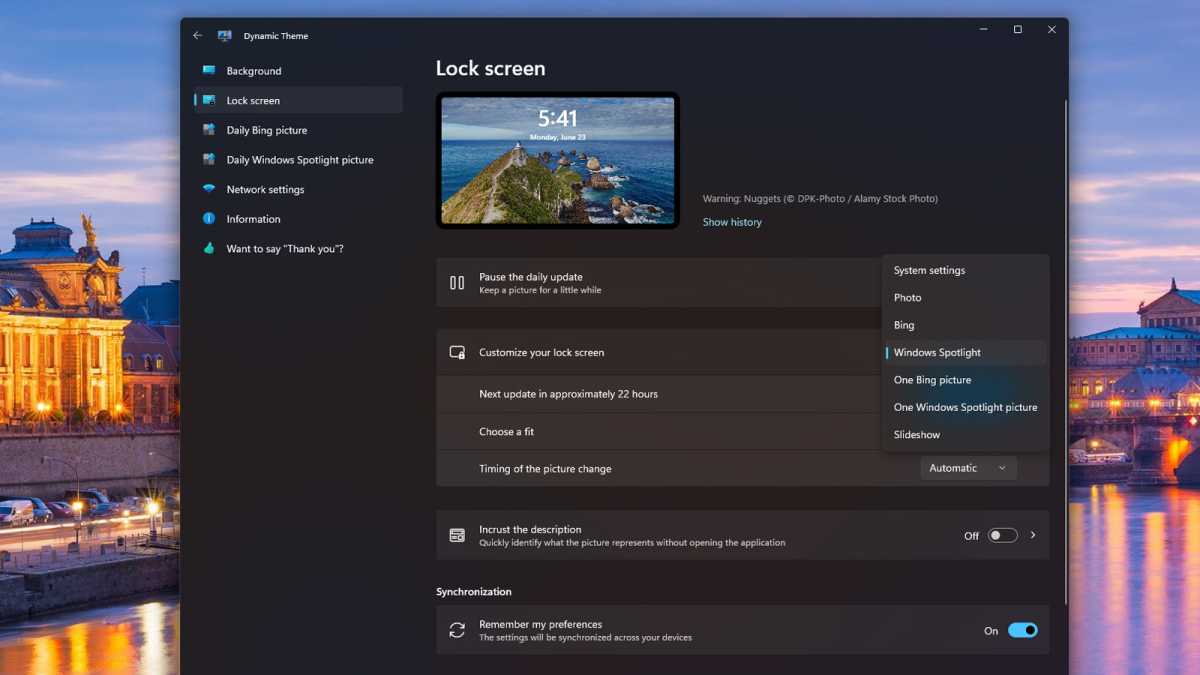Viewport: 1200px width, 675px height.
Task: Click the Network settings wifi icon
Action: coord(207,189)
